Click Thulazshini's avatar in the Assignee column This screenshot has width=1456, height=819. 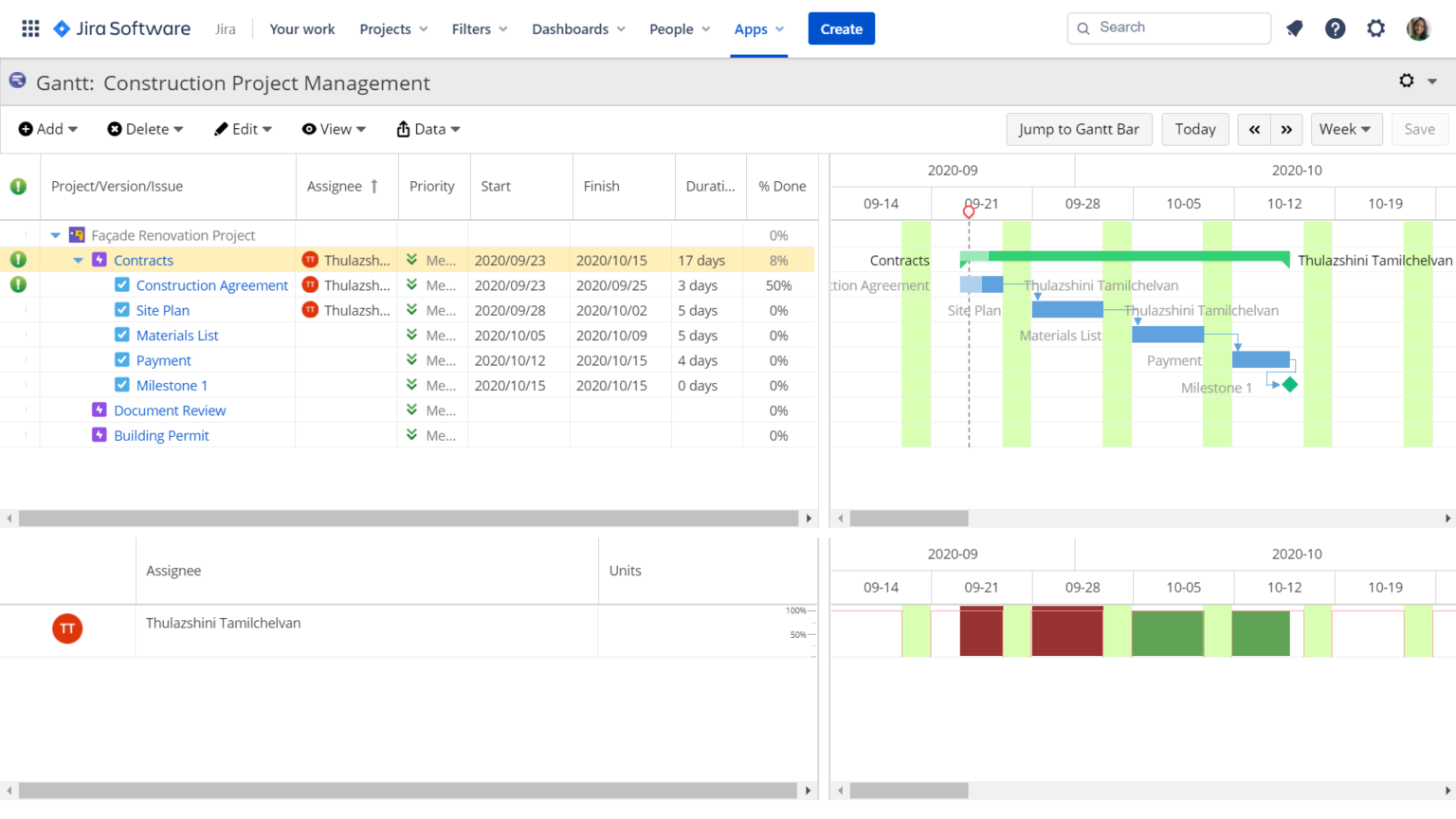pyautogui.click(x=310, y=260)
